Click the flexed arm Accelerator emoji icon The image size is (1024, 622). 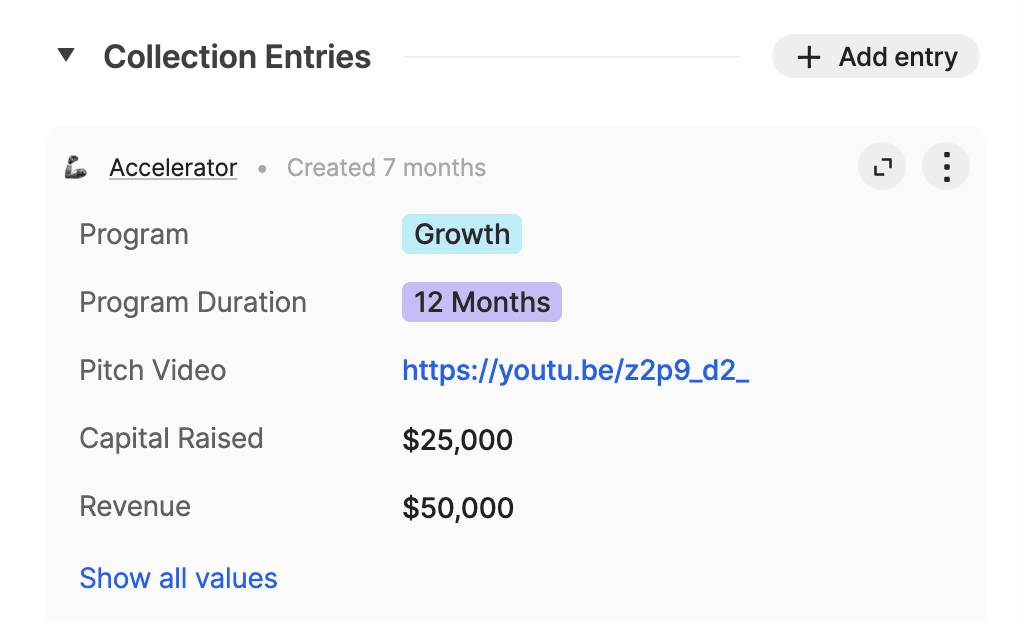(x=76, y=167)
